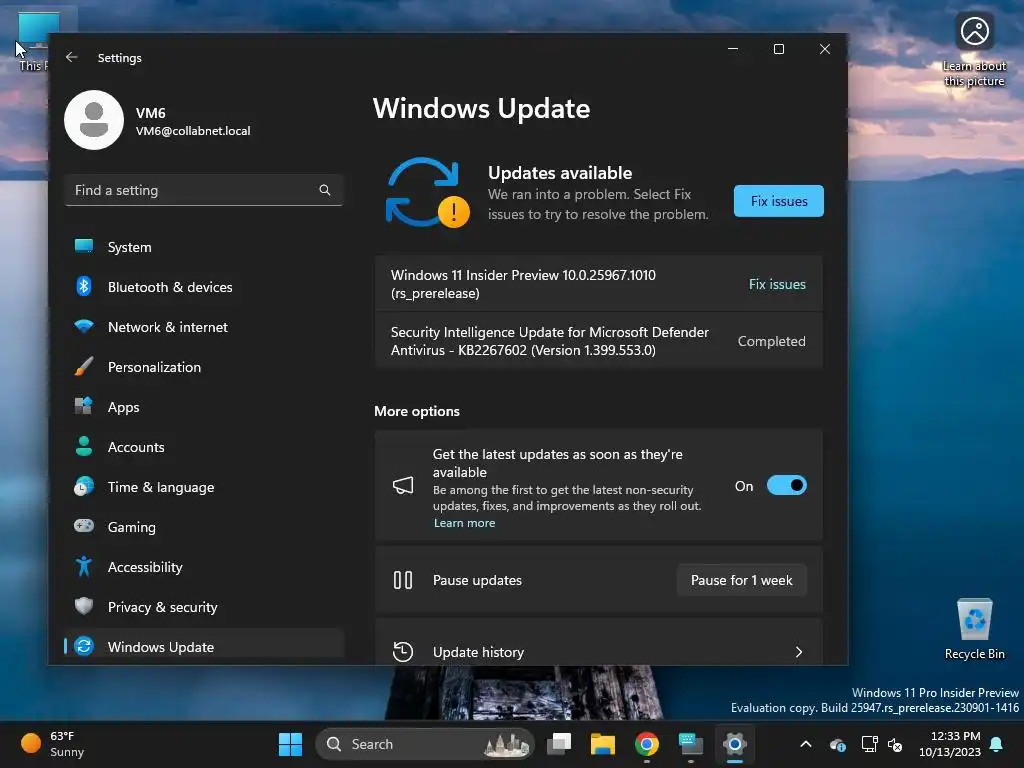
Task: Launch Google Chrome from the taskbar
Action: pos(647,744)
